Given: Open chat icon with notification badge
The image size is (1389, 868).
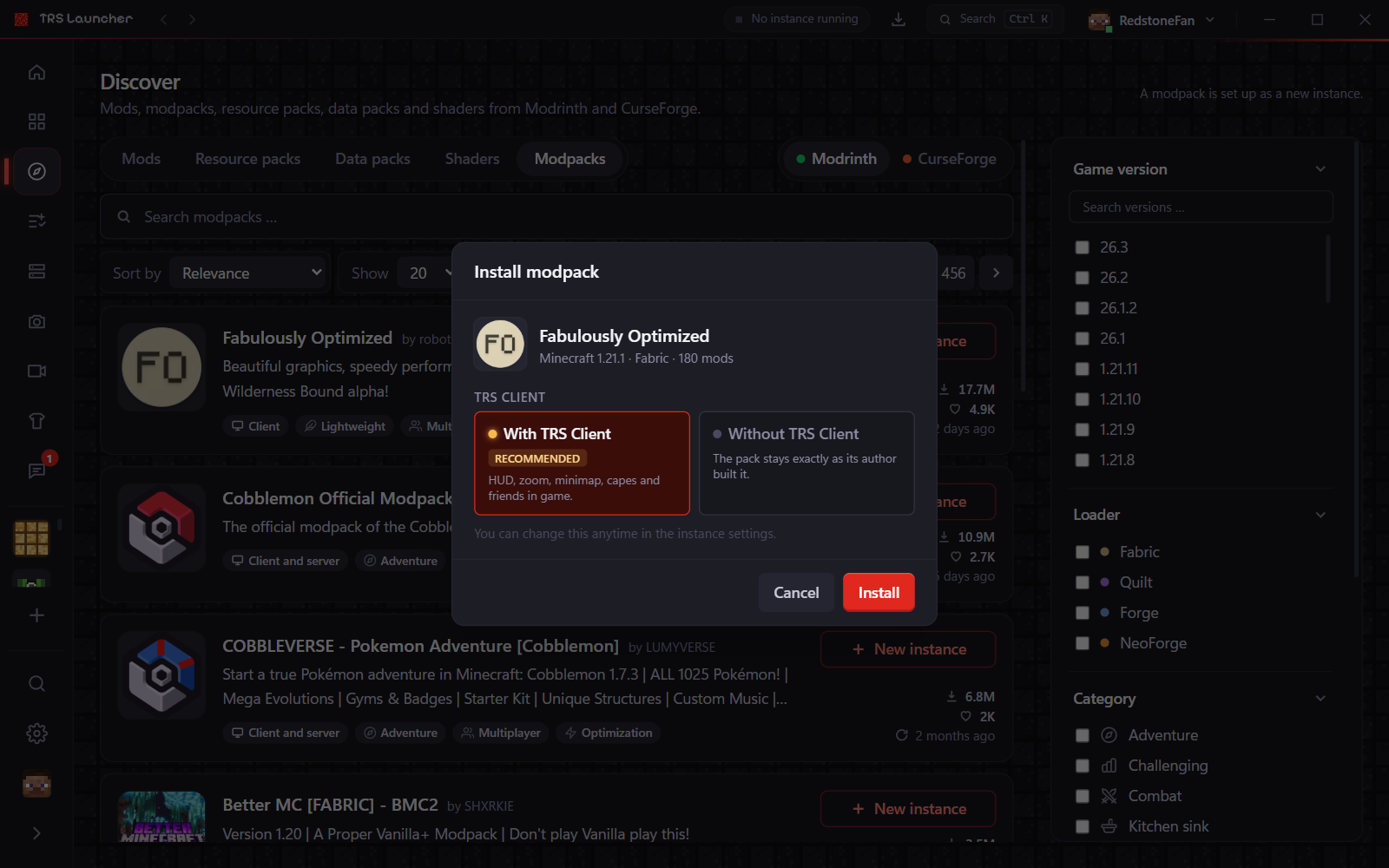Looking at the screenshot, I should click(36, 470).
